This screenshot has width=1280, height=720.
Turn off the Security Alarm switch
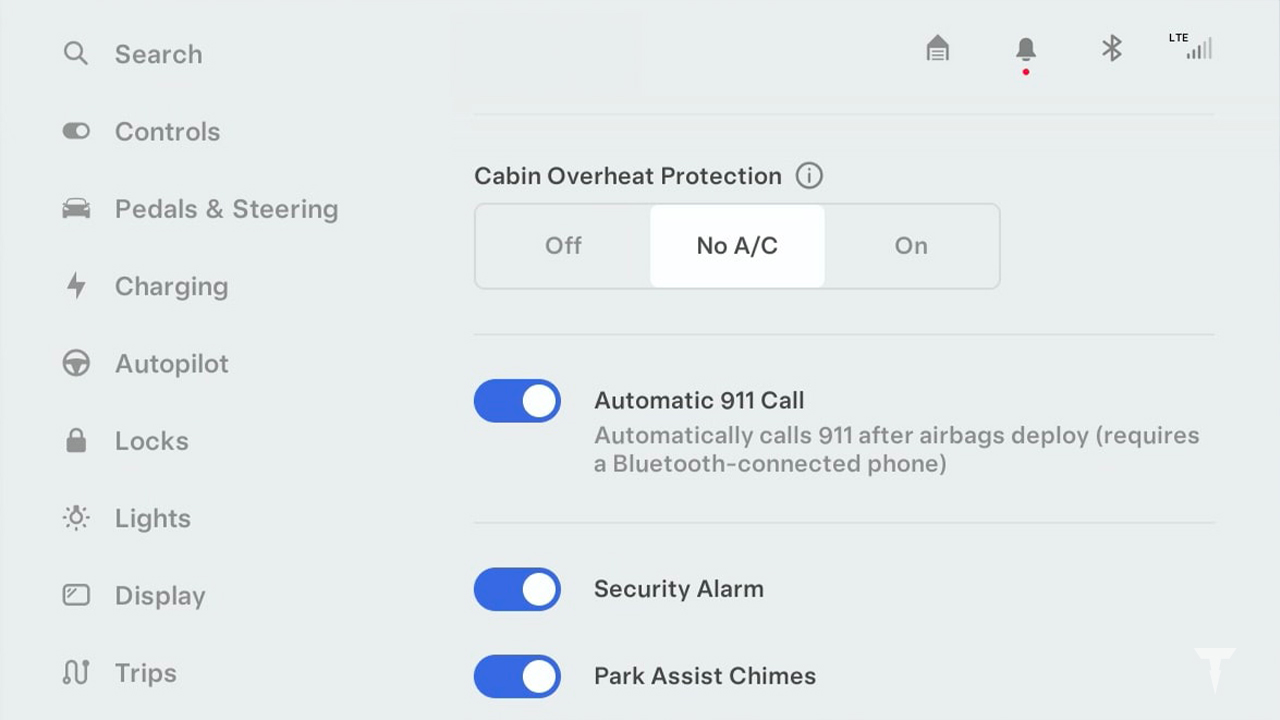point(517,589)
